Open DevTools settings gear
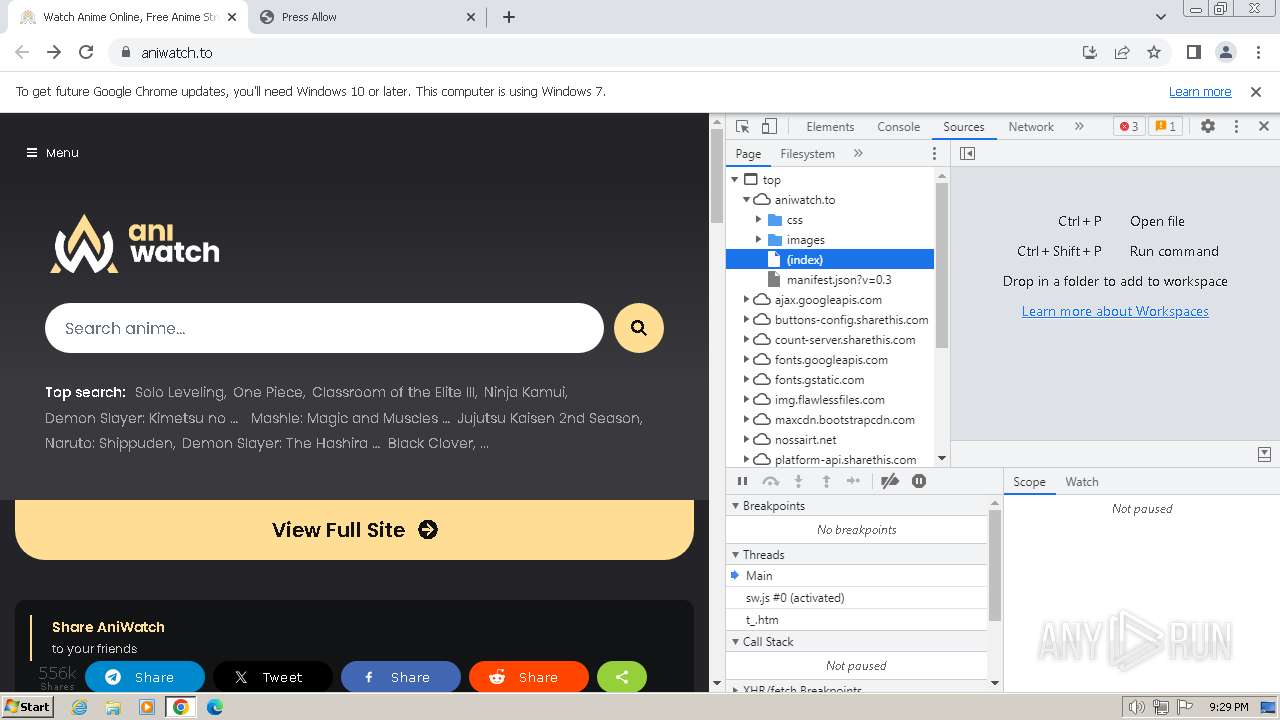1280x720 pixels. point(1208,127)
